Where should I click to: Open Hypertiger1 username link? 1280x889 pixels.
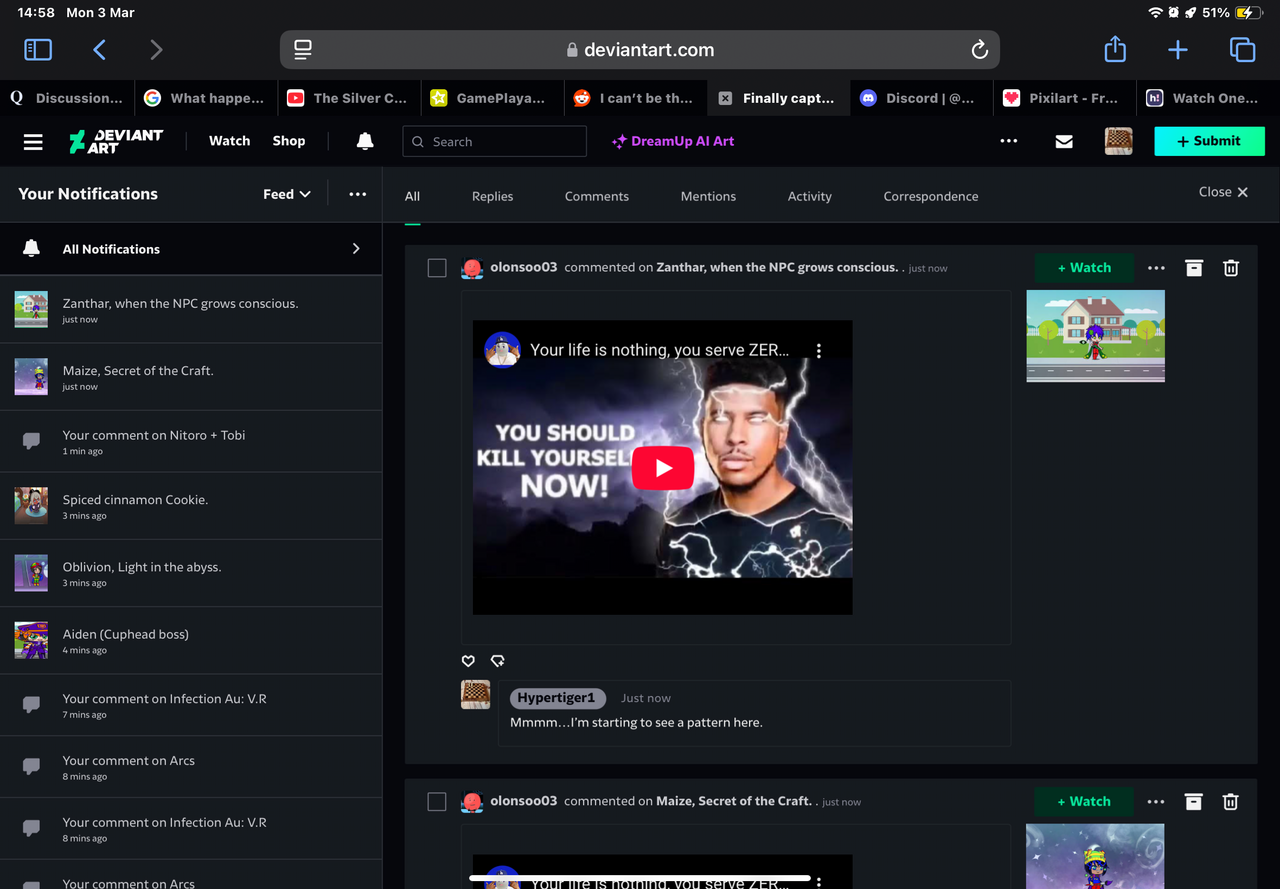click(x=556, y=698)
